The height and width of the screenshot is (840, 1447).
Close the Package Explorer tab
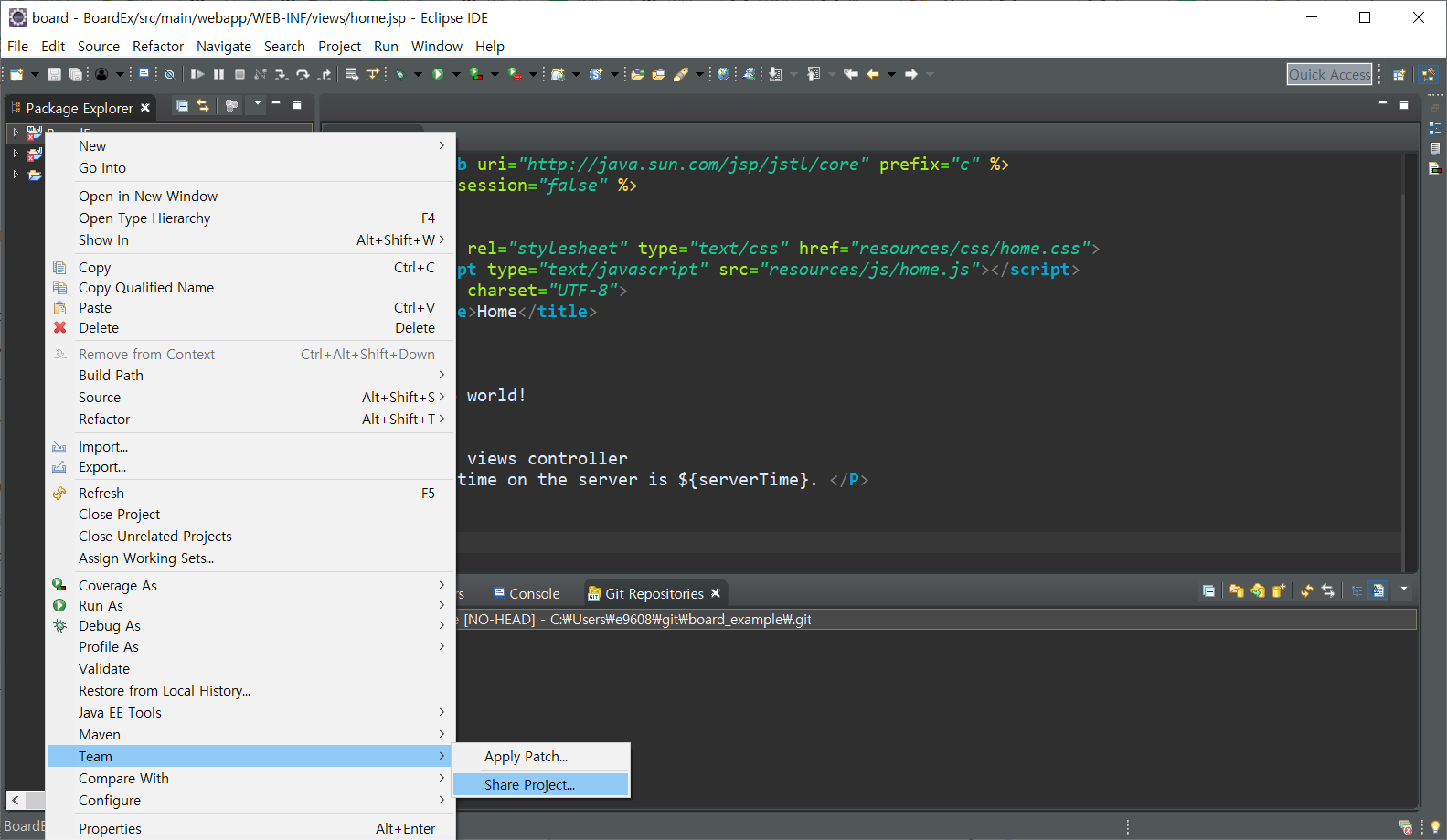click(145, 108)
